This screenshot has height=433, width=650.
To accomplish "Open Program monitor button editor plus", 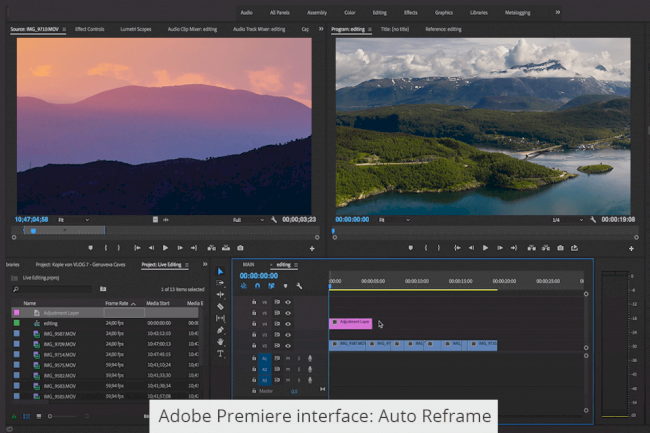I will pyautogui.click(x=631, y=249).
